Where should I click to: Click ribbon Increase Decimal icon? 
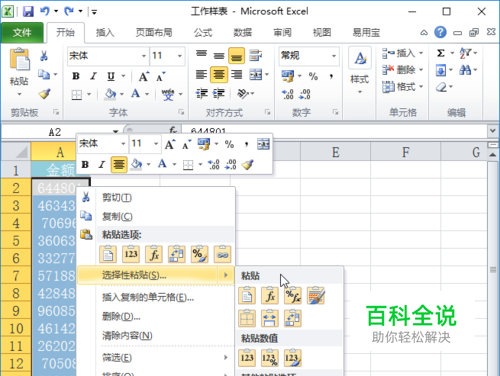pos(288,94)
